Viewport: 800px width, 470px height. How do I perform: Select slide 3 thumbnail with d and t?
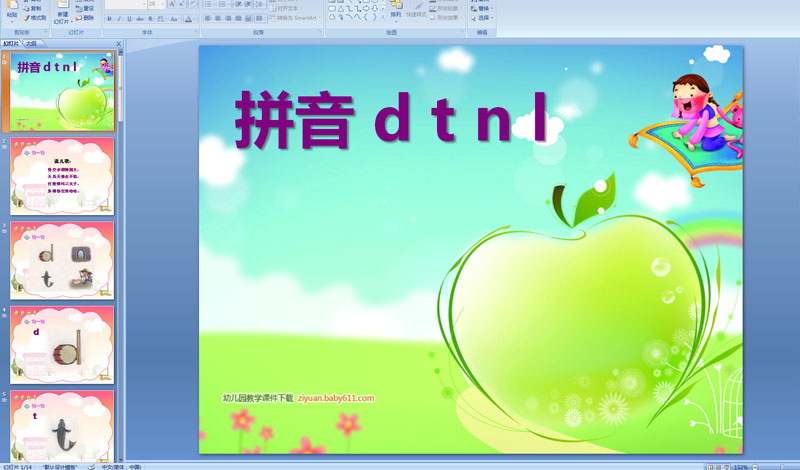tap(62, 260)
